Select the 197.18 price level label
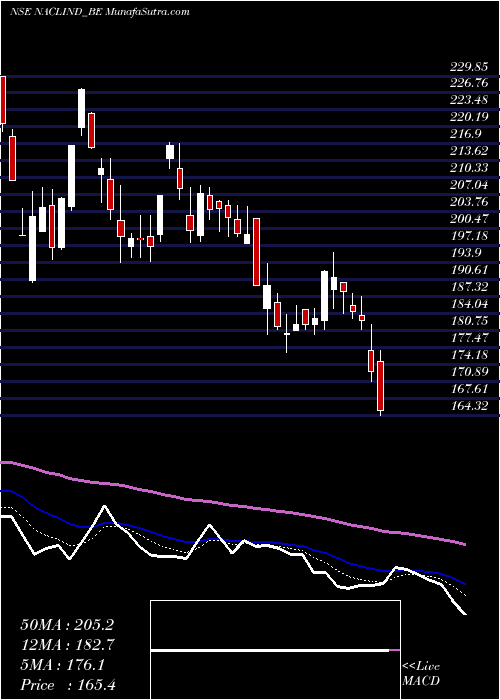 pos(469,236)
